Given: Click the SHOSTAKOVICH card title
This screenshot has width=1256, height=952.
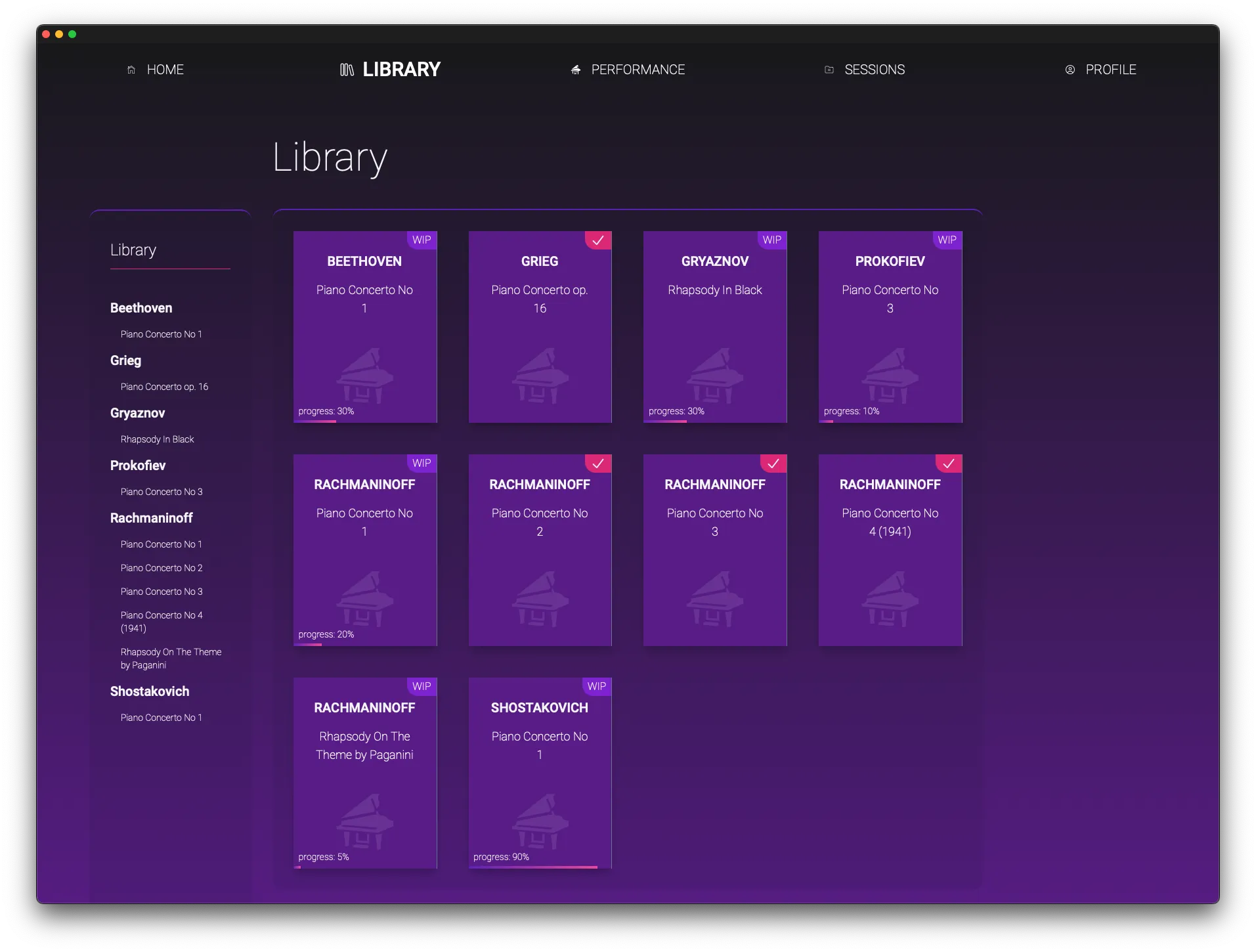Looking at the screenshot, I should [x=540, y=708].
